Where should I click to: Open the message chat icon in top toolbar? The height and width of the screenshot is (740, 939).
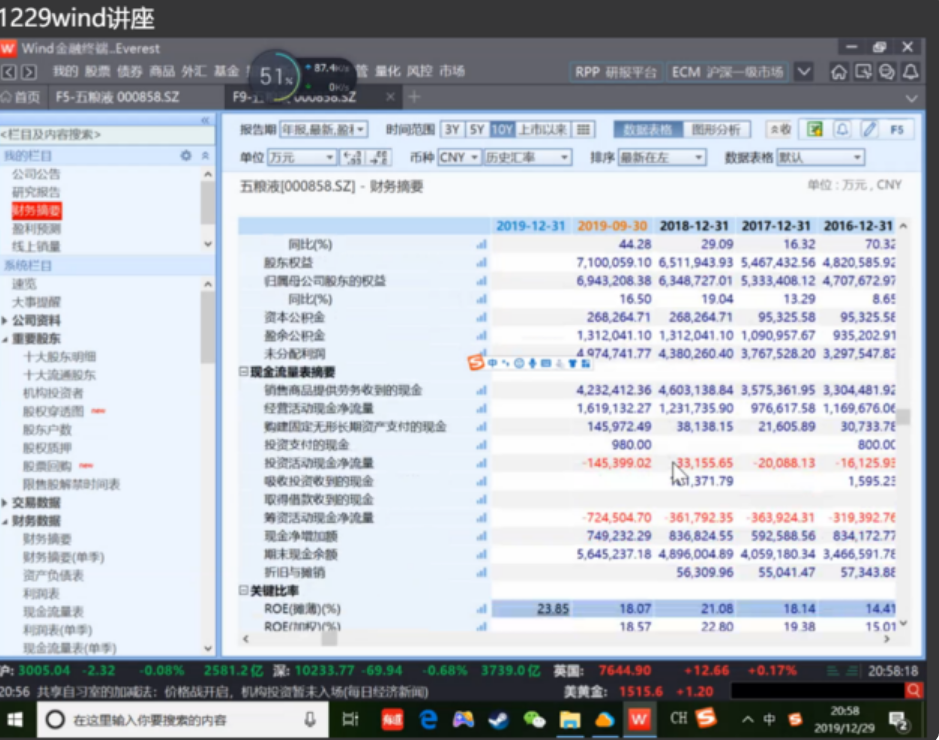(886, 72)
